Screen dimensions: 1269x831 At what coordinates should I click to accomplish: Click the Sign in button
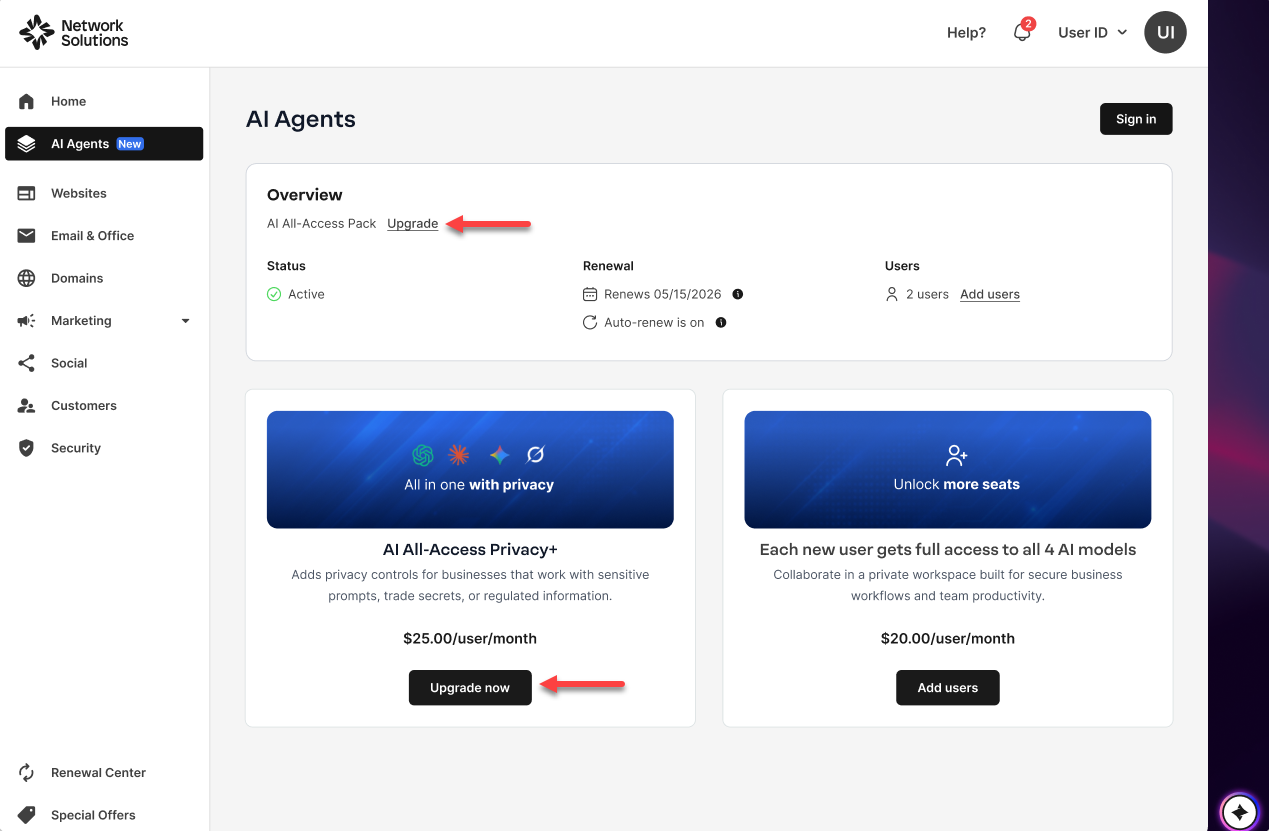[1136, 119]
